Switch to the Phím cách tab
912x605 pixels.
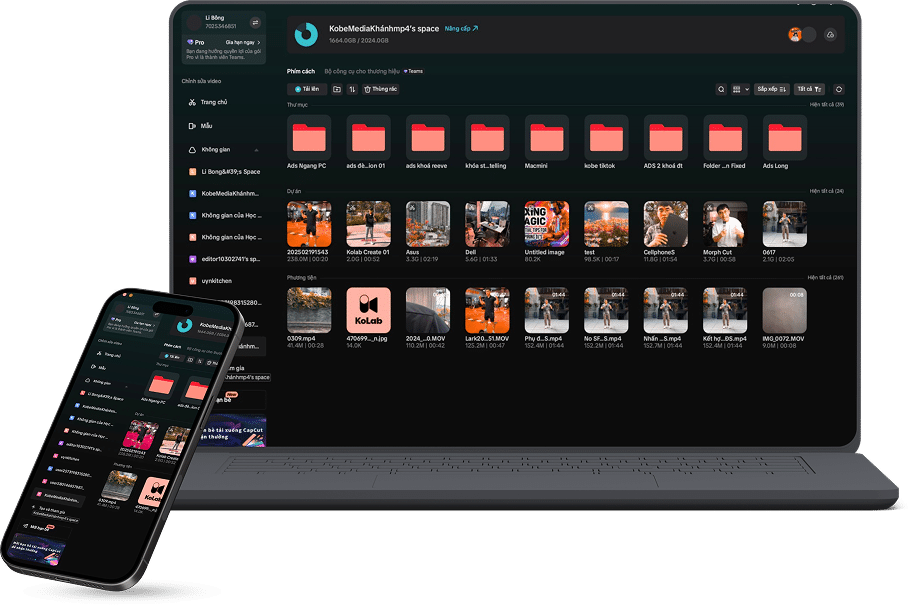click(301, 71)
